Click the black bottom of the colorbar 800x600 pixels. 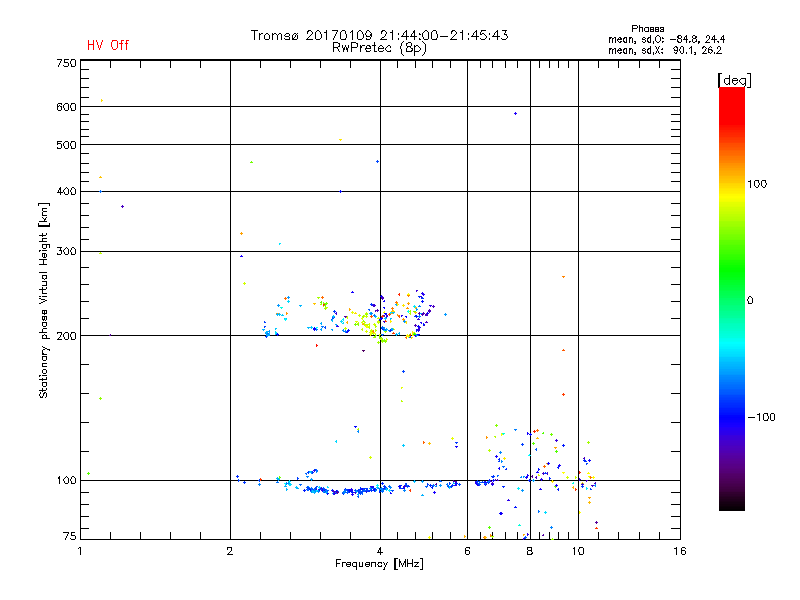pos(732,504)
